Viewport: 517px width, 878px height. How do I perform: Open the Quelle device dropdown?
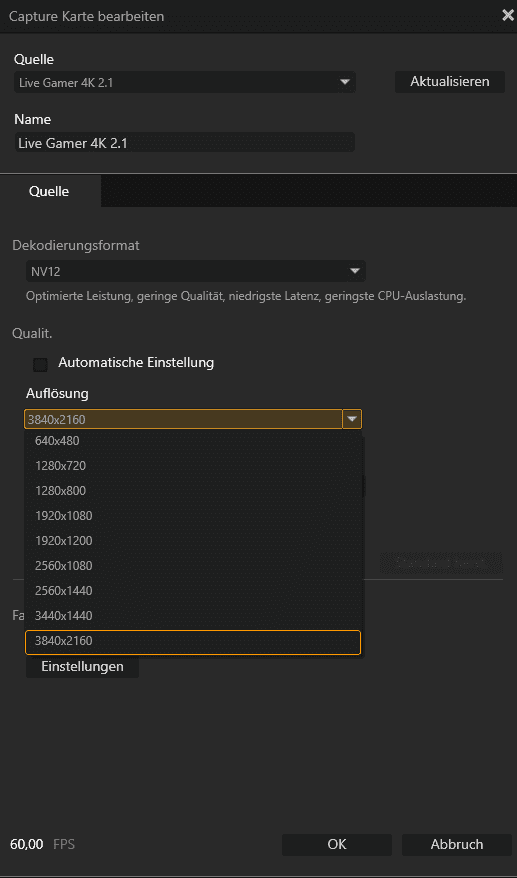185,83
